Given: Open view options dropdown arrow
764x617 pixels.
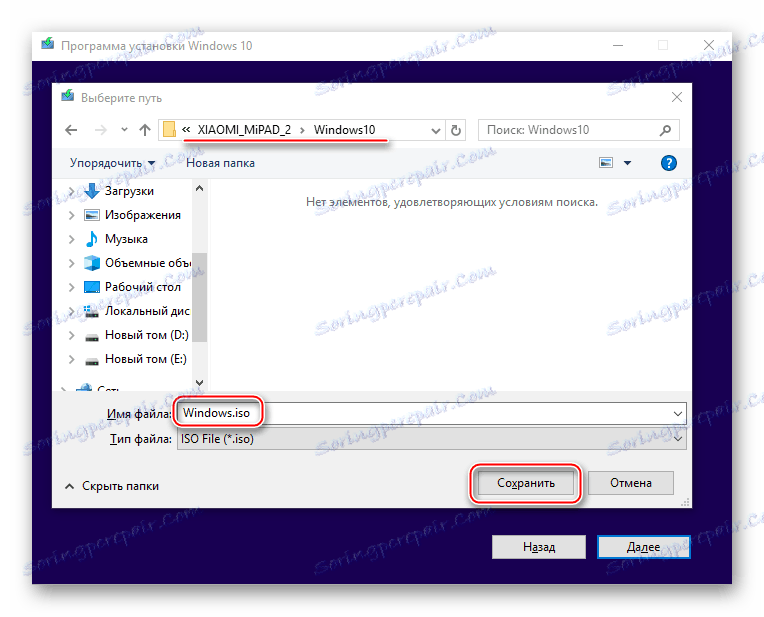Looking at the screenshot, I should tap(628, 163).
